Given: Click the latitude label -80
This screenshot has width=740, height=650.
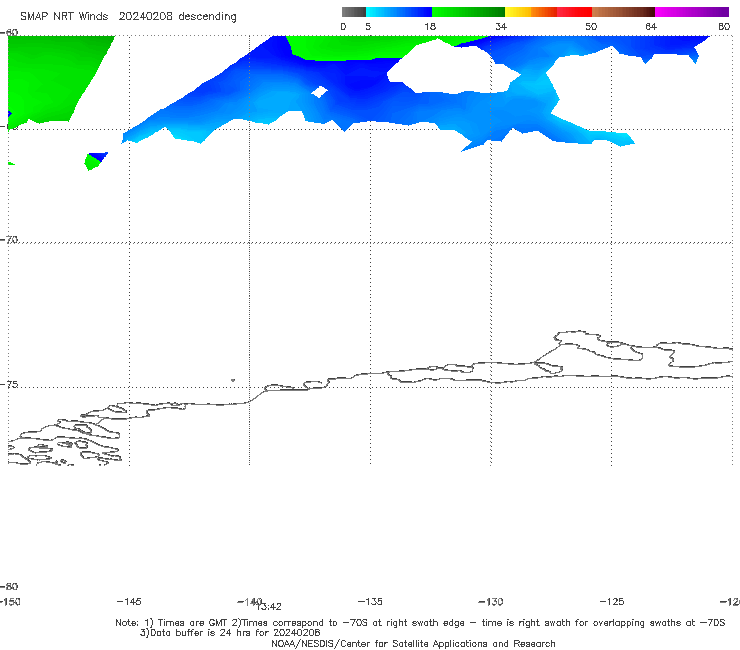Looking at the screenshot, I should coord(9,586).
